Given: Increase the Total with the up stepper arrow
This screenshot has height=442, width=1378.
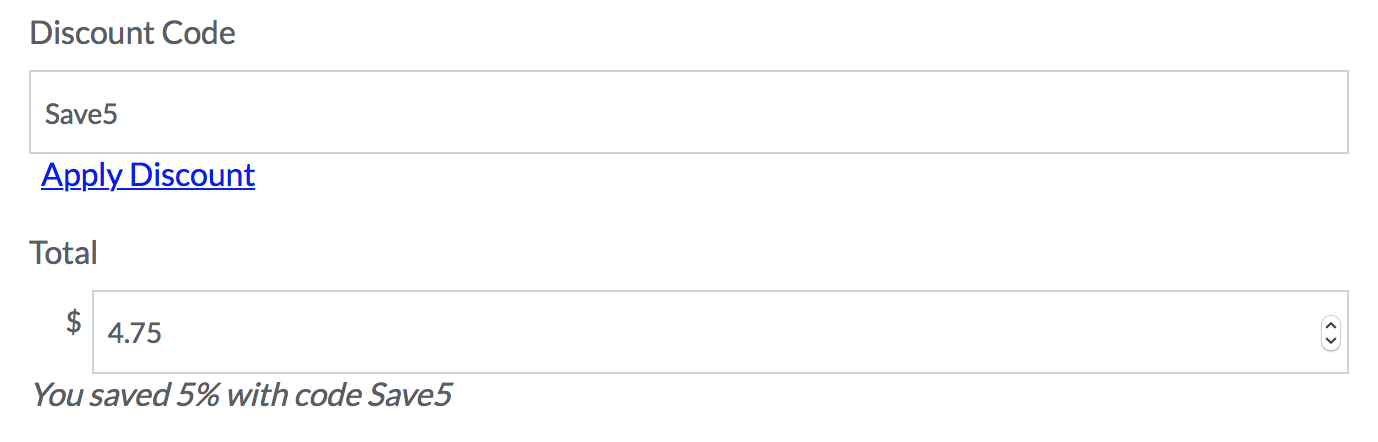Looking at the screenshot, I should pyautogui.click(x=1330, y=325).
